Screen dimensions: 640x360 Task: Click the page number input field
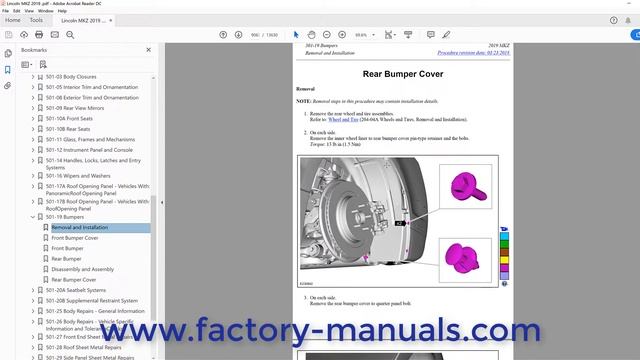click(255, 35)
